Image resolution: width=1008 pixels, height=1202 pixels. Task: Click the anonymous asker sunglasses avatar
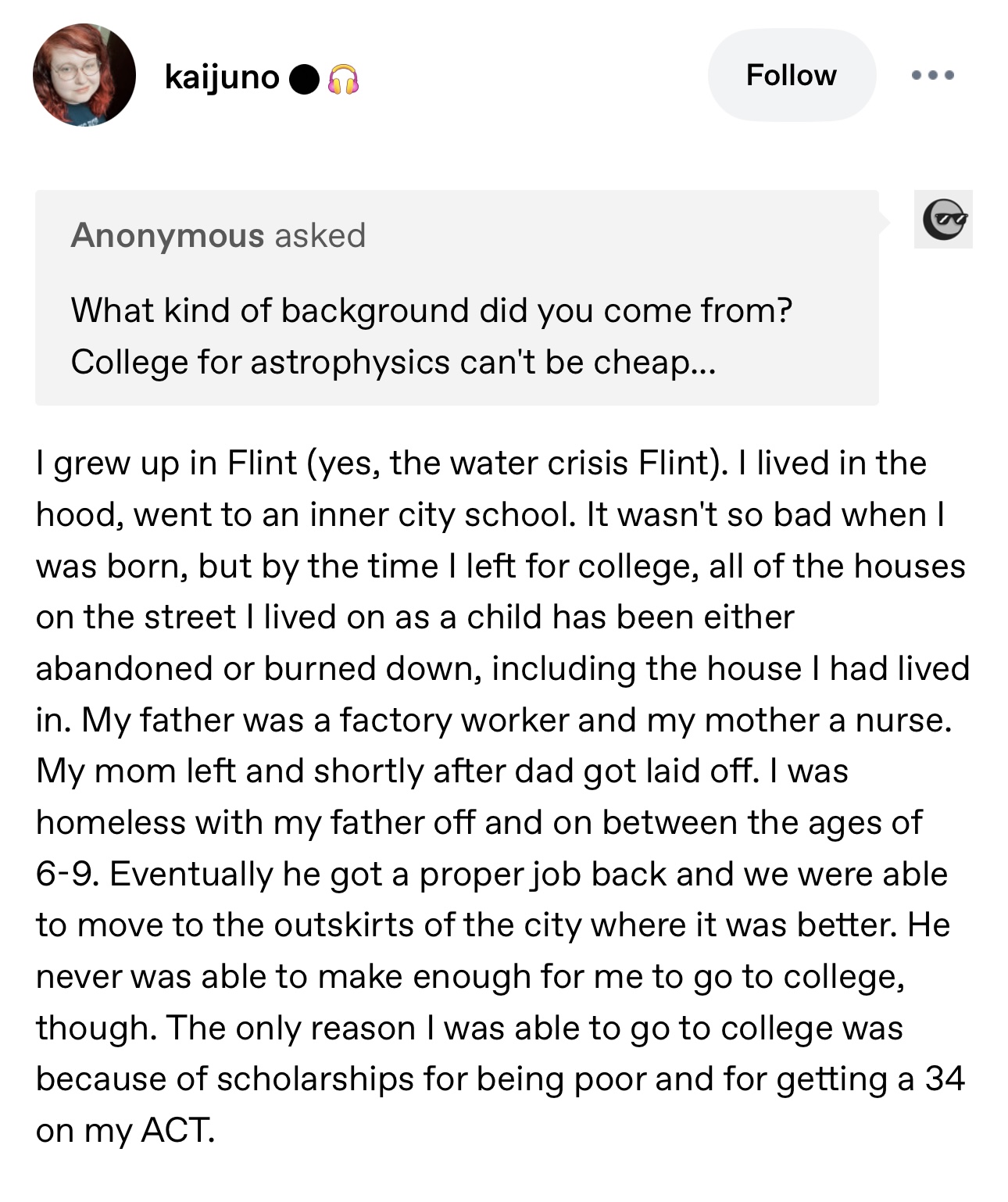[x=943, y=220]
